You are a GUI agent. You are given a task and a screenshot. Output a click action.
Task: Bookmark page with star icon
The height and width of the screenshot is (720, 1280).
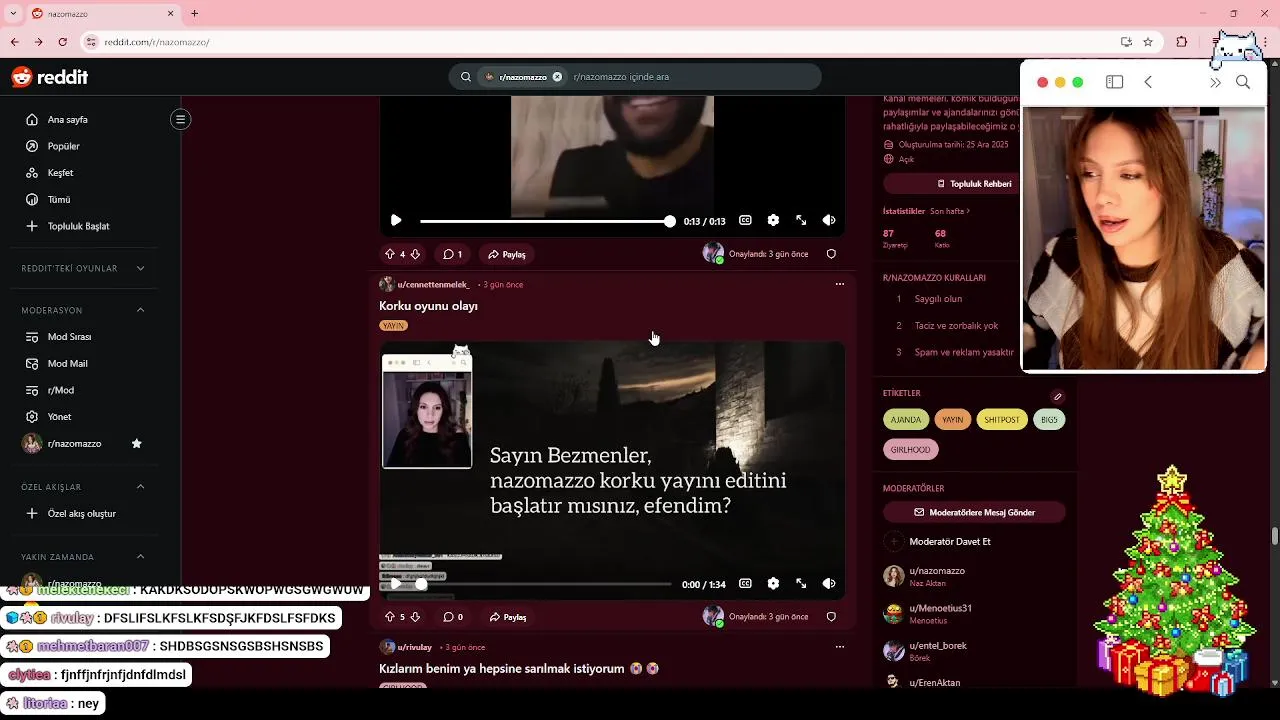[x=1148, y=42]
